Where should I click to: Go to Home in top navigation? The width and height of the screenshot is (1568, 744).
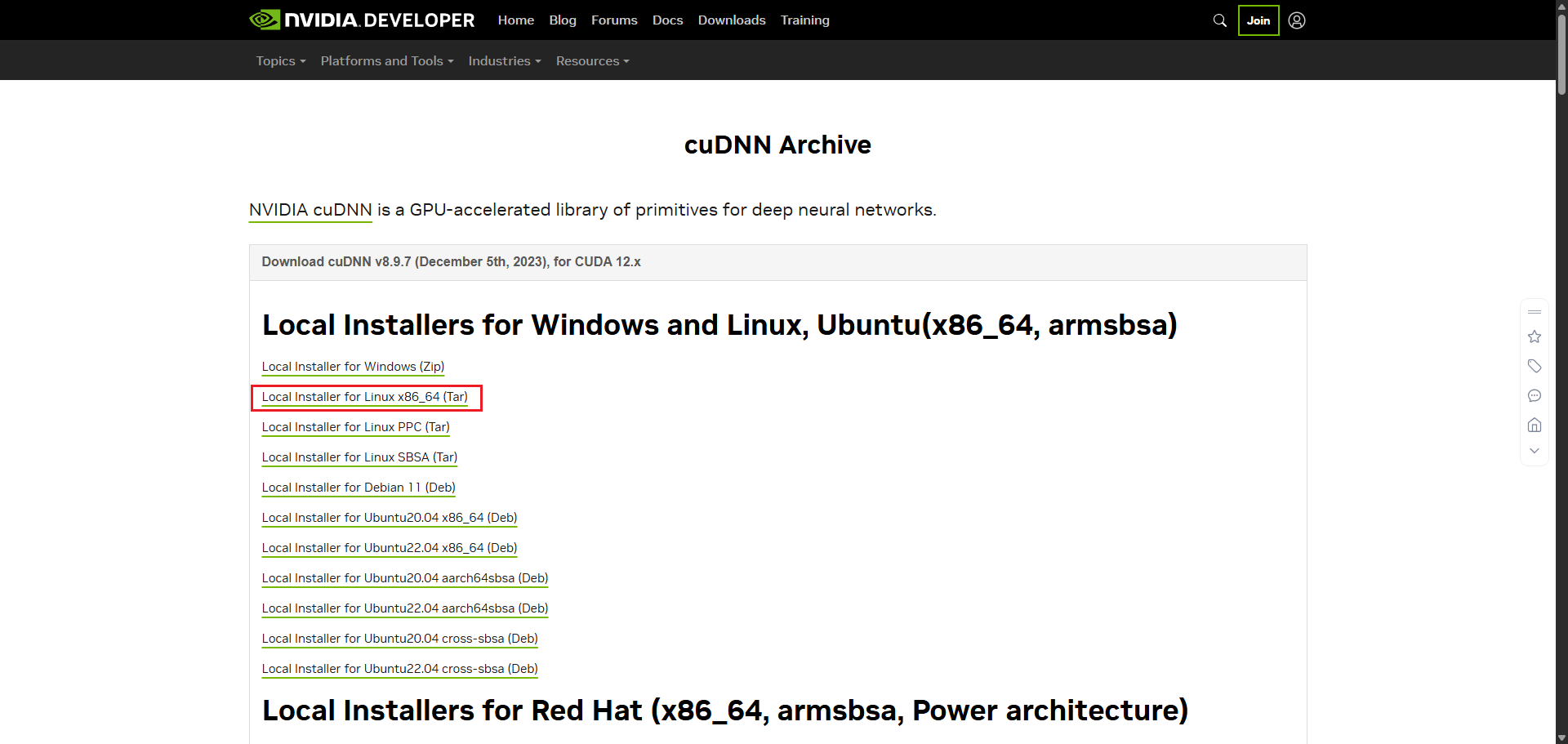point(516,20)
